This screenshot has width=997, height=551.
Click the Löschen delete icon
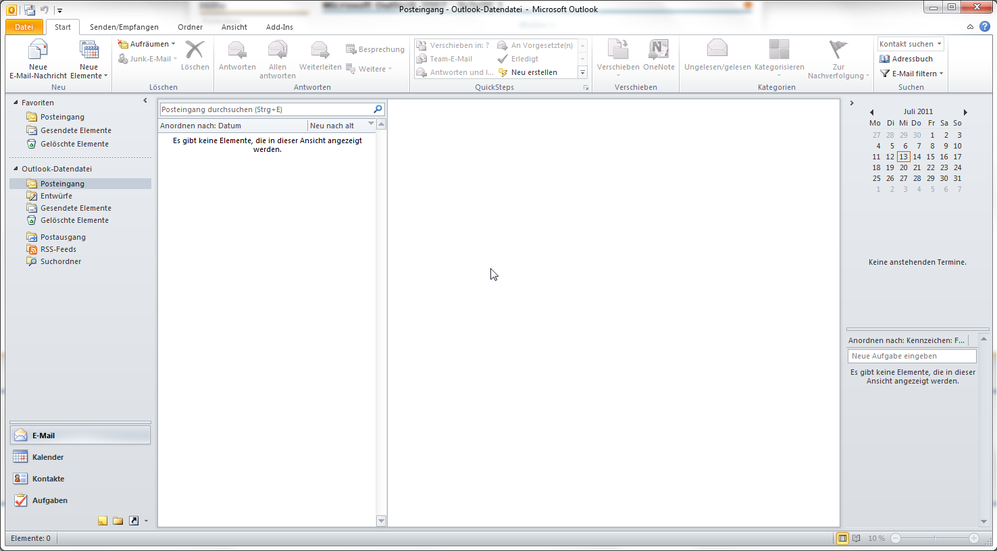click(x=195, y=56)
